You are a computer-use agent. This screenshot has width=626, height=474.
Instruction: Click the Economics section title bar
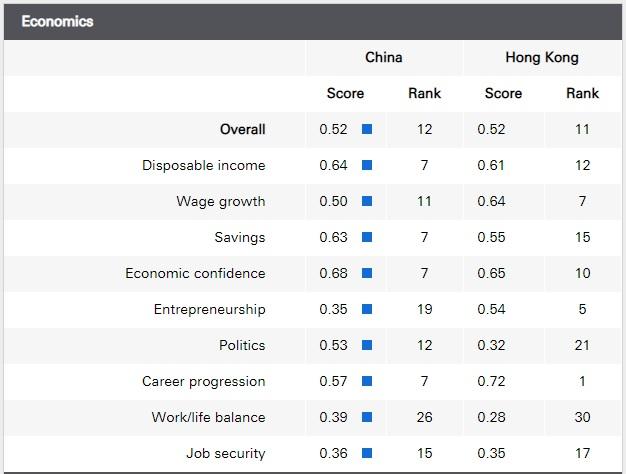tap(313, 21)
